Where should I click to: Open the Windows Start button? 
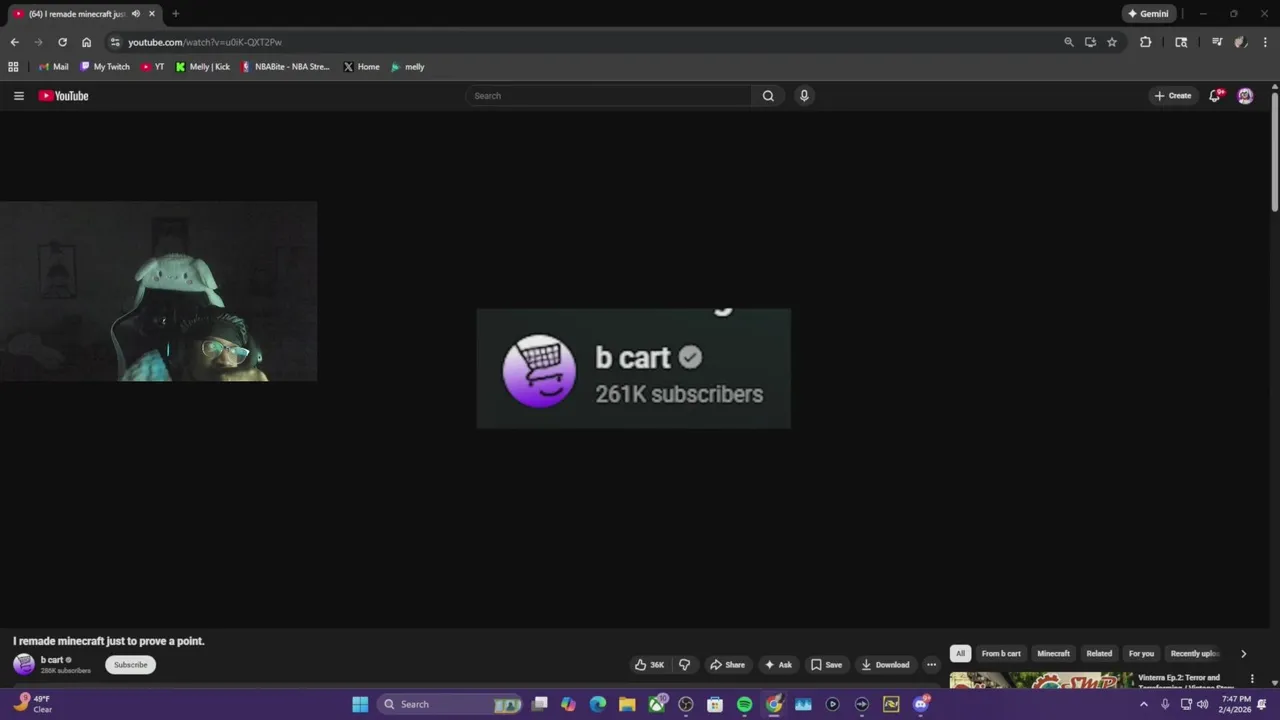(360, 704)
